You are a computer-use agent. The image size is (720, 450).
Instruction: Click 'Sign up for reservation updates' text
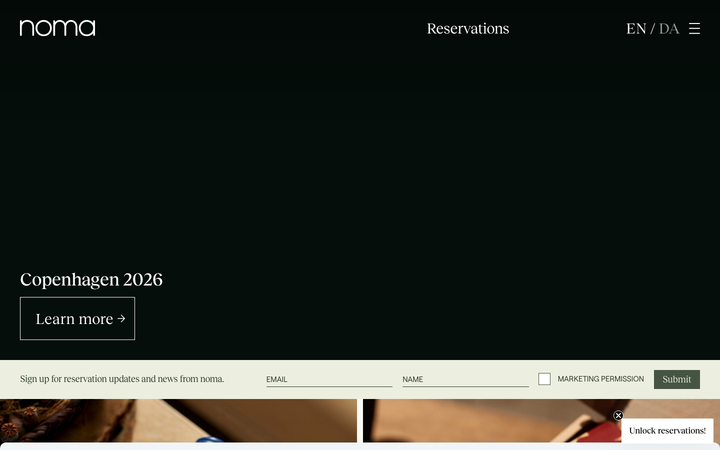122,379
